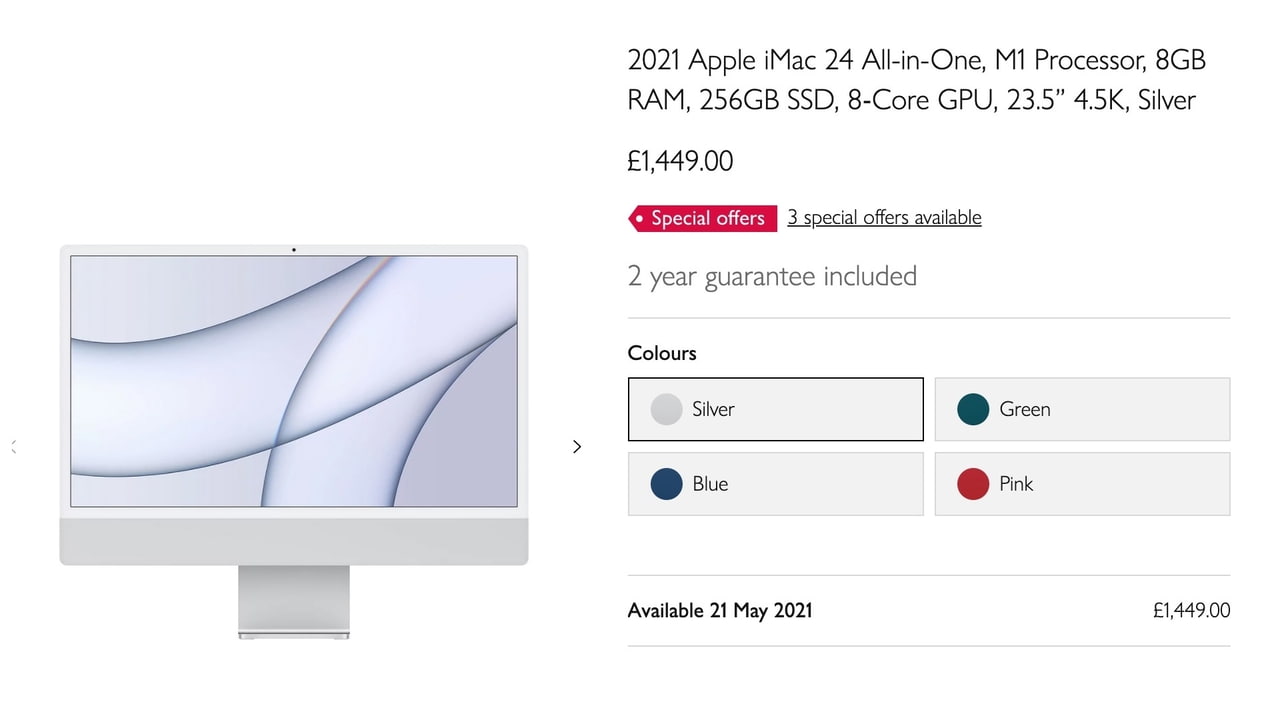The width and height of the screenshot is (1280, 720).
Task: Click the Colours section heading
Action: click(x=662, y=353)
